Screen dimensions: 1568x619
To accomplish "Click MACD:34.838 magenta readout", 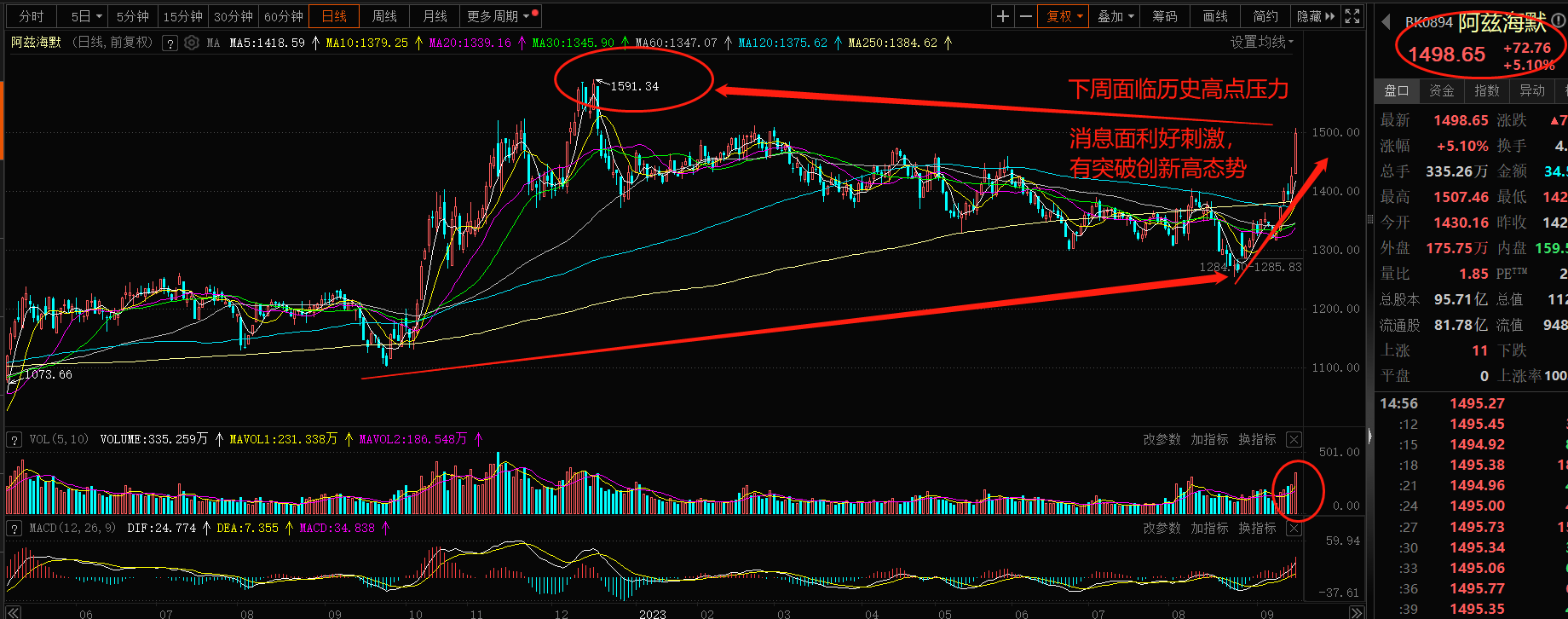I will (x=337, y=528).
